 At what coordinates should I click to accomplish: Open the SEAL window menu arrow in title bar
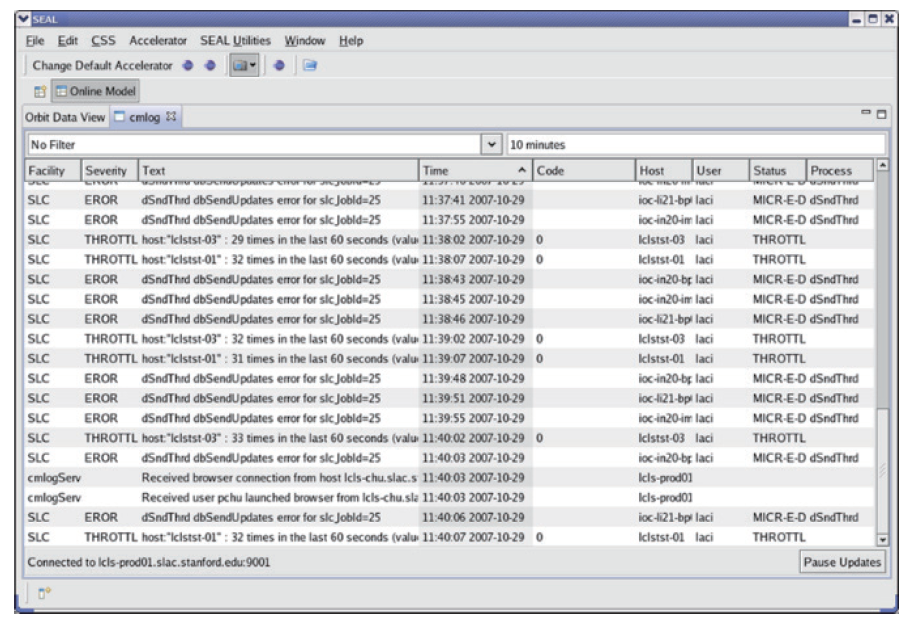23,19
